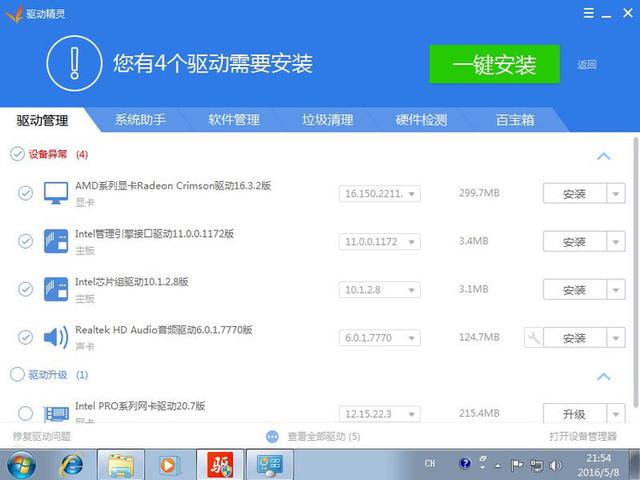The width and height of the screenshot is (640, 480).
Task: Click the Intel PRO network card icon
Action: [56, 413]
